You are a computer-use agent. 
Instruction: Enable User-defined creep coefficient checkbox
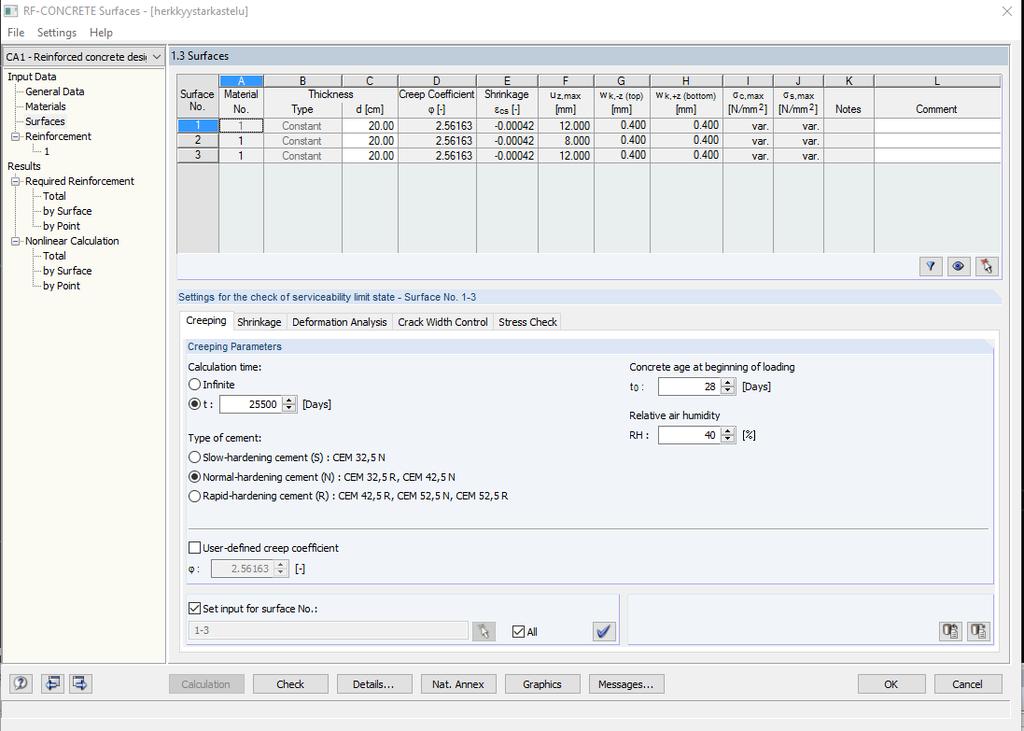pos(194,547)
